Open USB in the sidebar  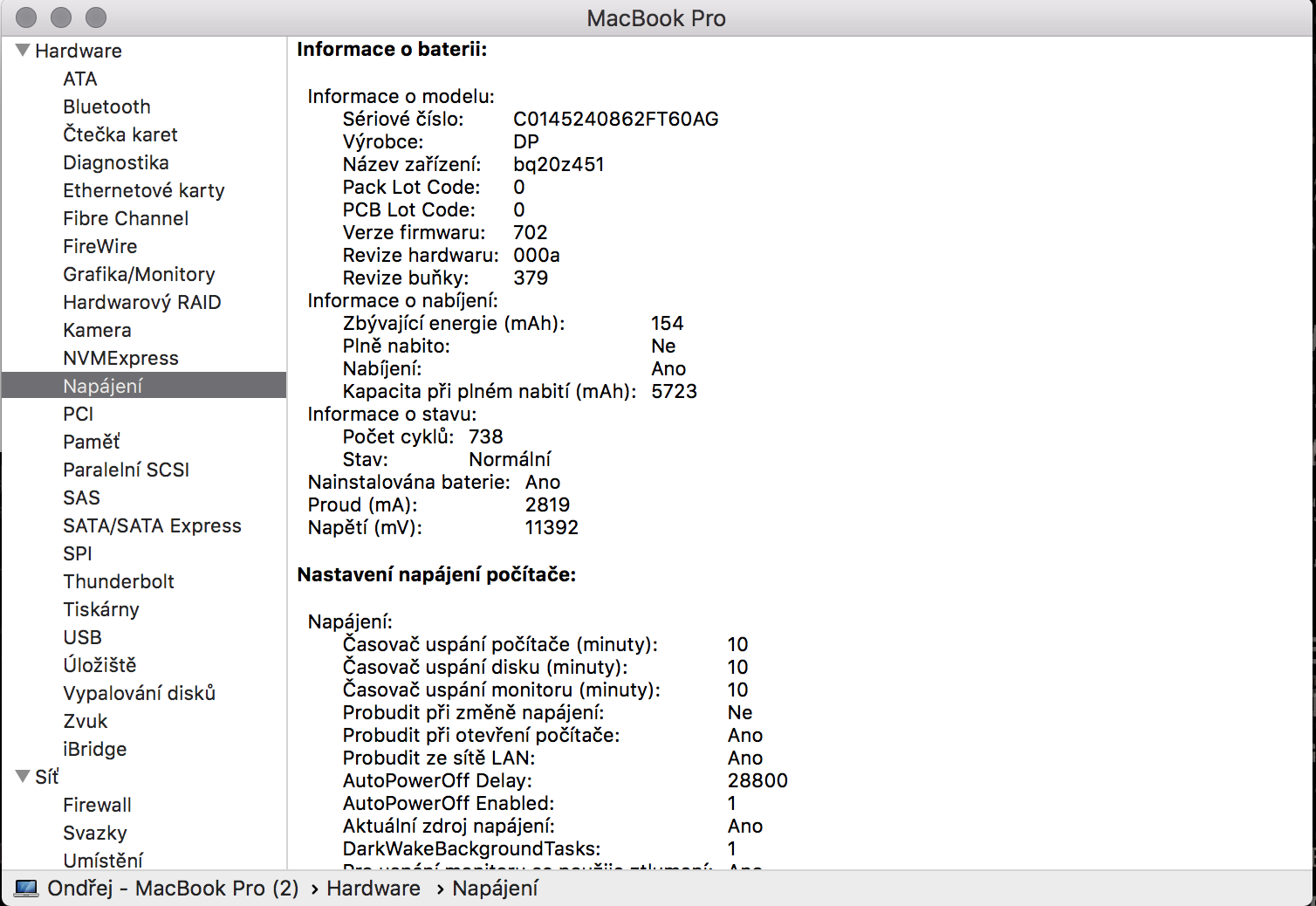pos(83,637)
